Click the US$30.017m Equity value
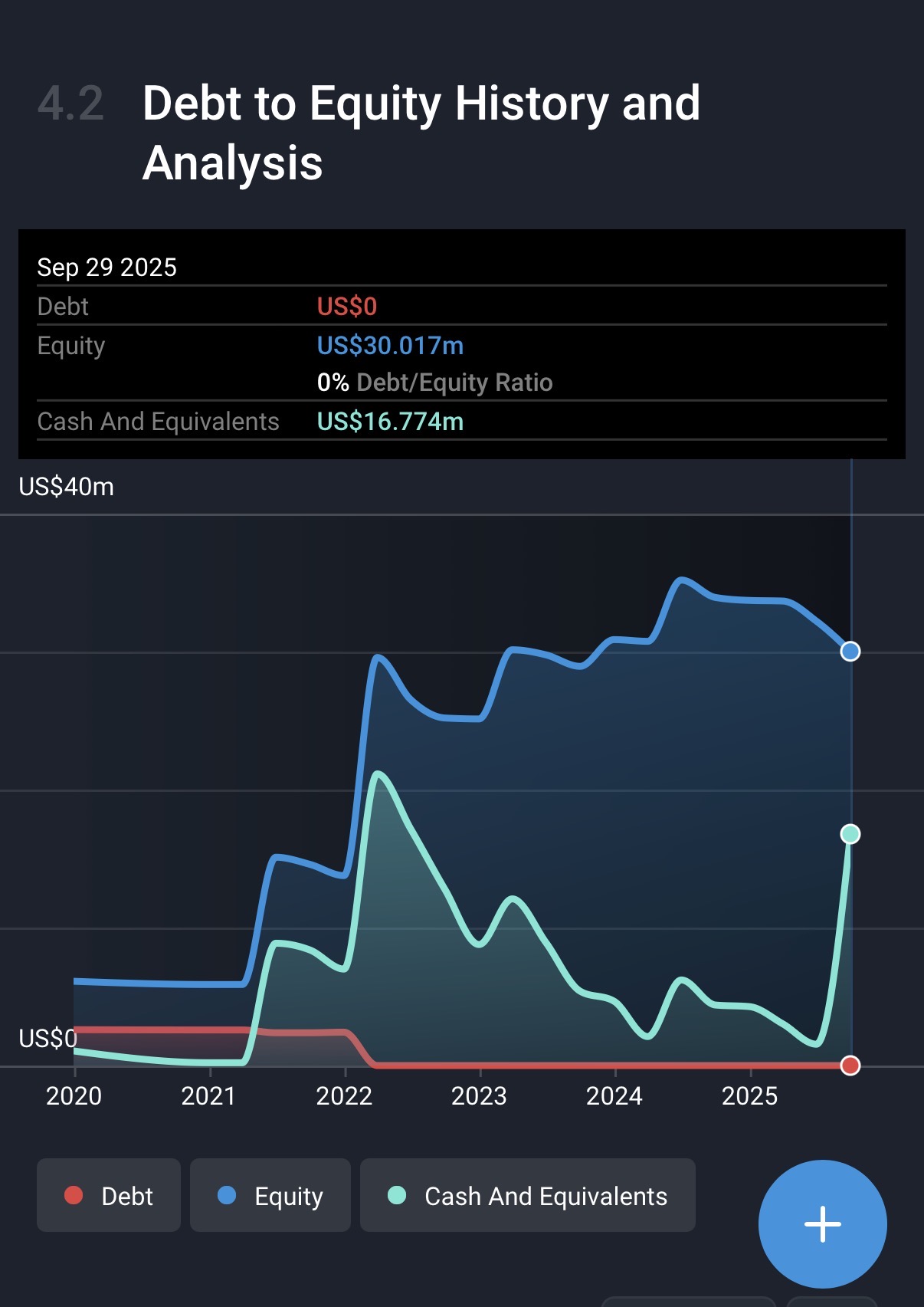The height and width of the screenshot is (1307, 924). point(390,346)
